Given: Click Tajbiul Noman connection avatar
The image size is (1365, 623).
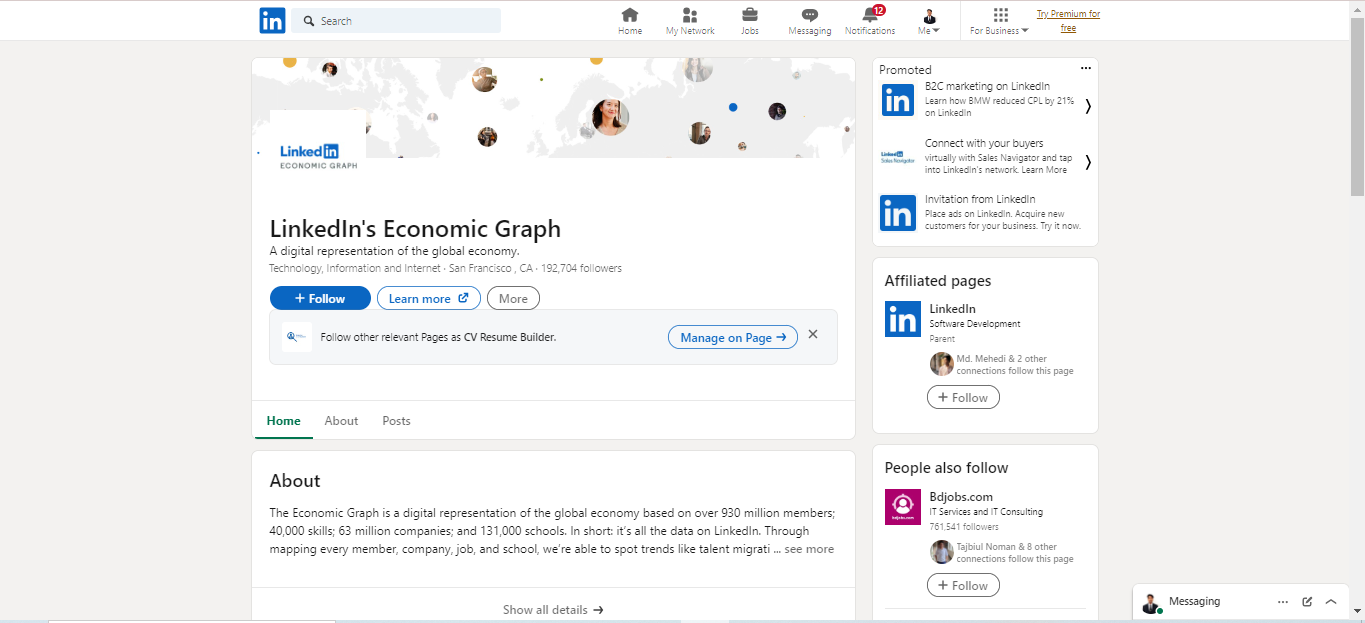Looking at the screenshot, I should 942,552.
